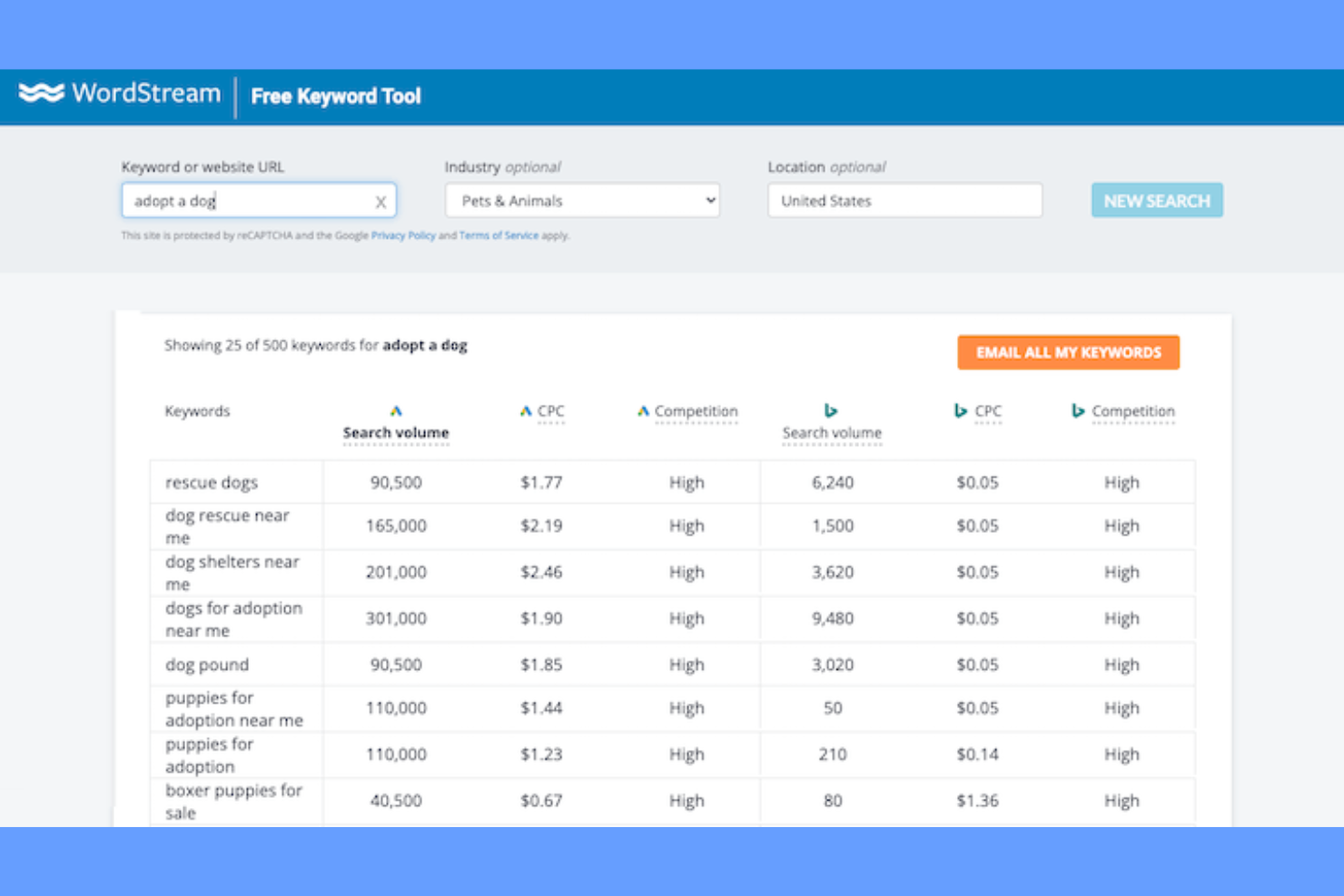Click the Bing icon beside CPC
This screenshot has width=1344, height=896.
(x=961, y=411)
